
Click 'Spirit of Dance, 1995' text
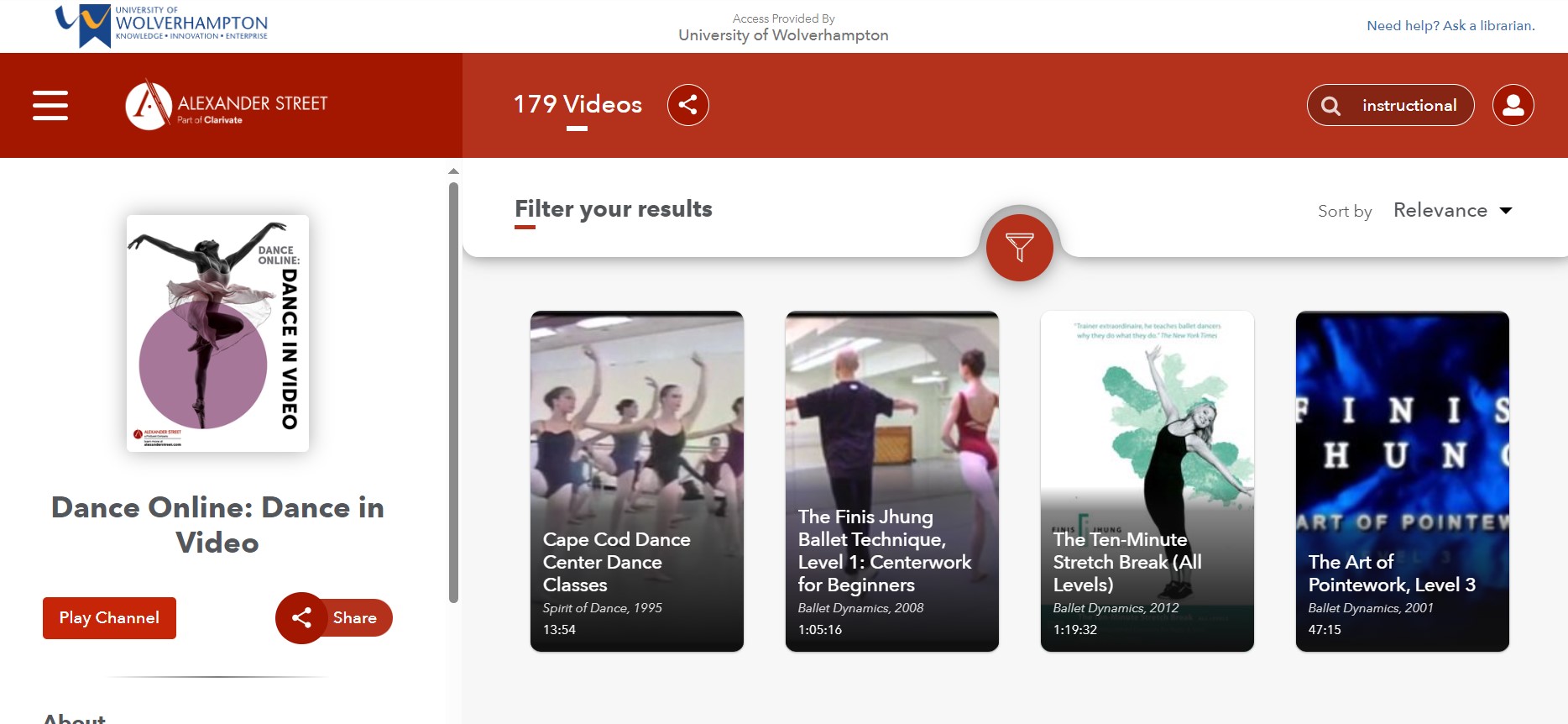(603, 607)
